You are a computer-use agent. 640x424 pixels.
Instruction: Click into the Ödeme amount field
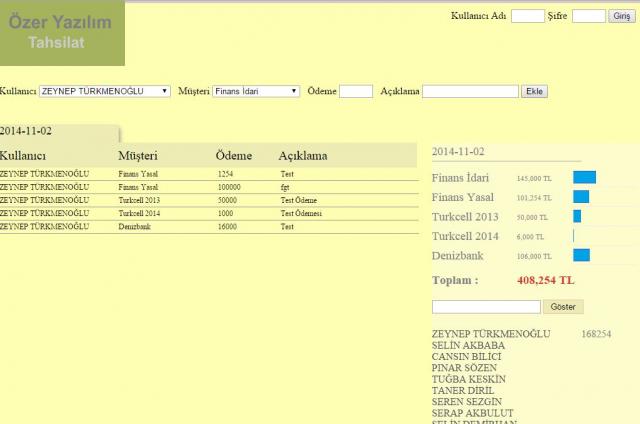pyautogui.click(x=356, y=91)
